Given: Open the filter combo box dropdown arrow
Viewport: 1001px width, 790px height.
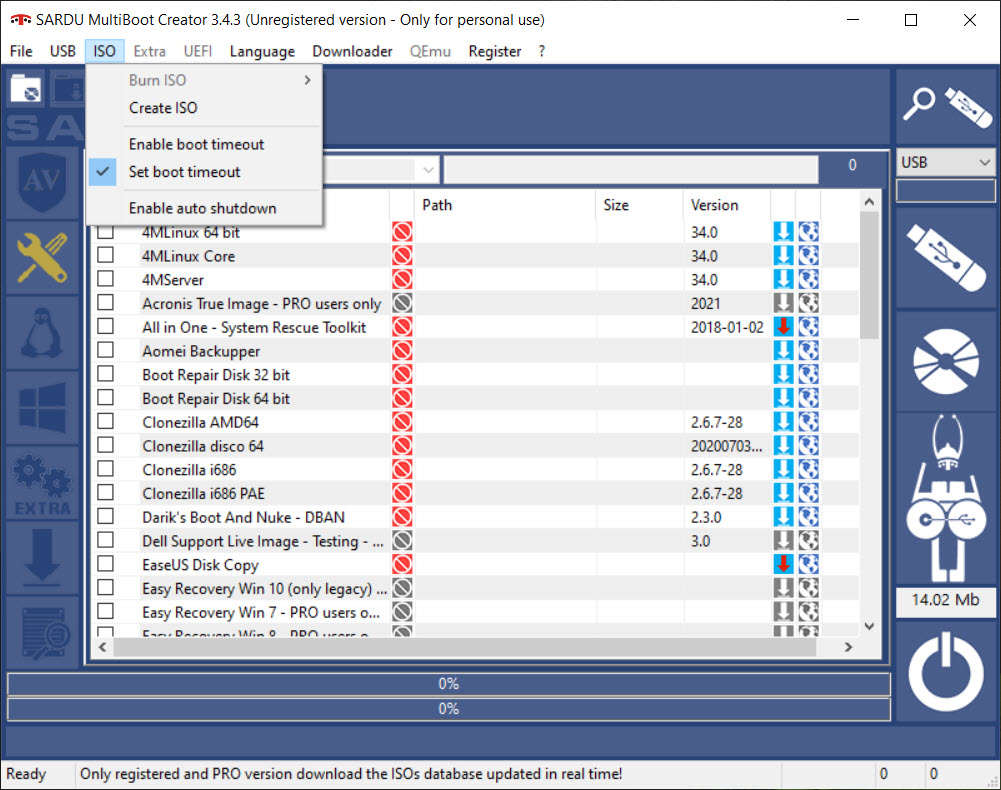Looking at the screenshot, I should [428, 170].
